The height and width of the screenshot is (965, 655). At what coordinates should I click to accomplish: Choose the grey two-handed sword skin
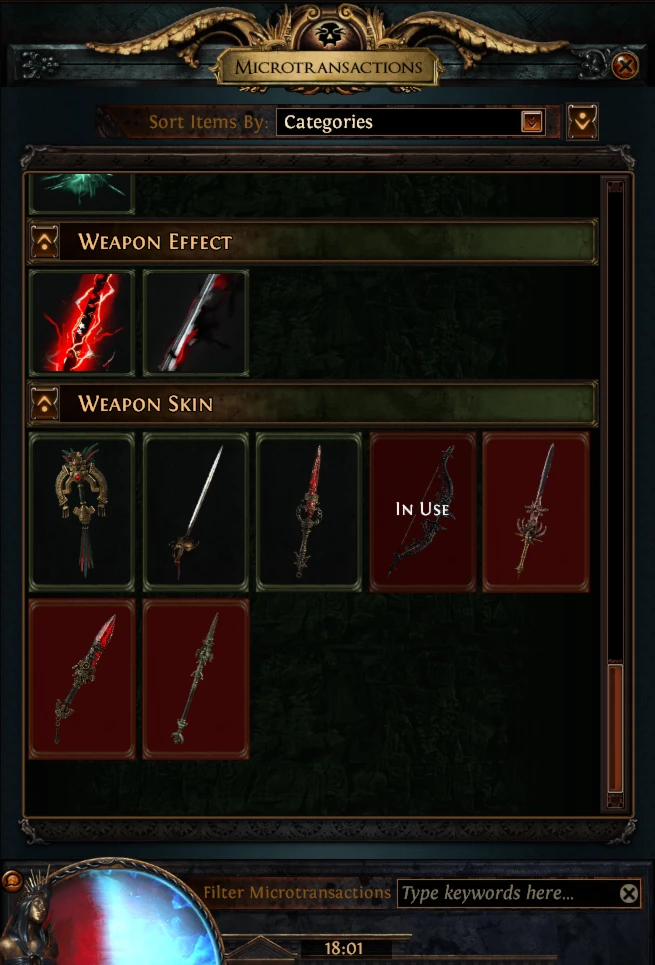click(536, 512)
